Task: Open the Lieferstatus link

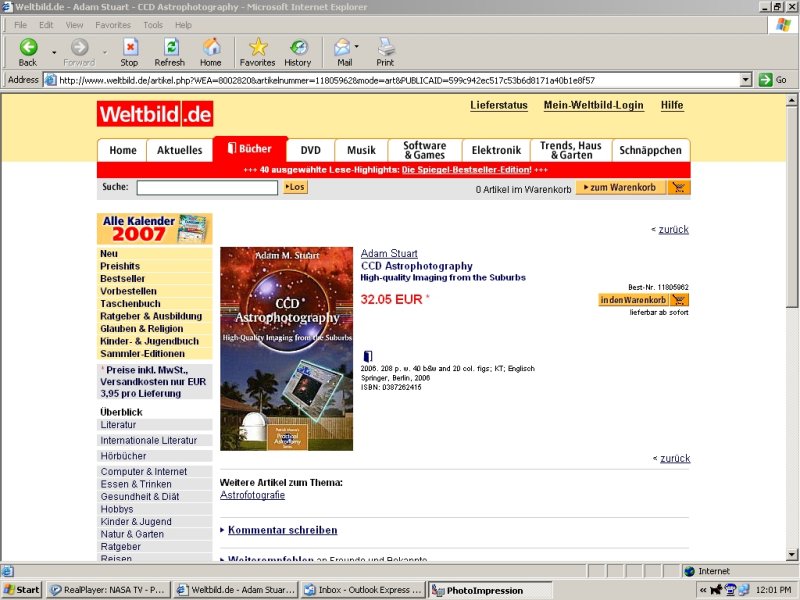Action: [x=498, y=105]
